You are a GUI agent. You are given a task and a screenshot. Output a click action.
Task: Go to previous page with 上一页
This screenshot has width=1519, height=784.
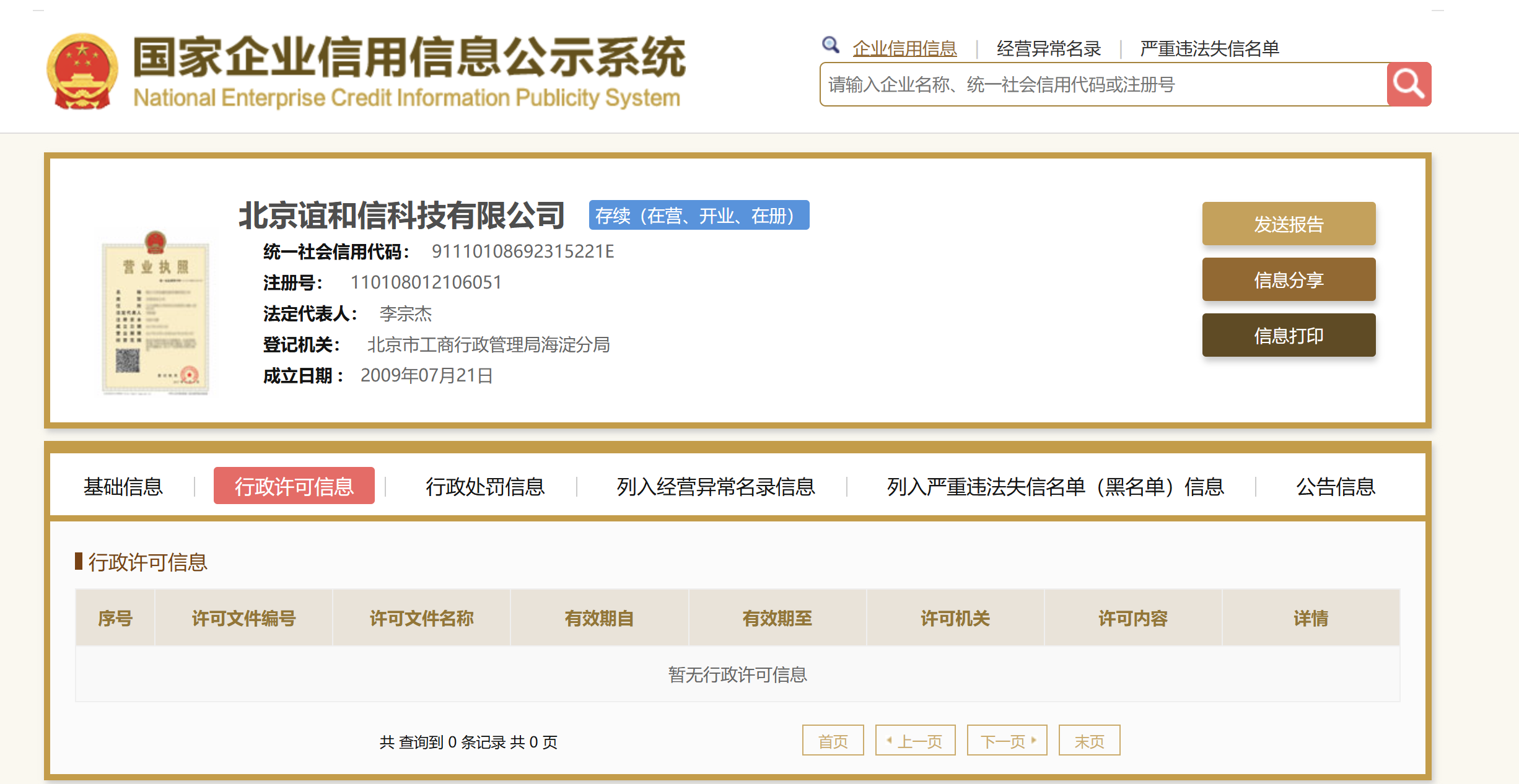click(915, 741)
